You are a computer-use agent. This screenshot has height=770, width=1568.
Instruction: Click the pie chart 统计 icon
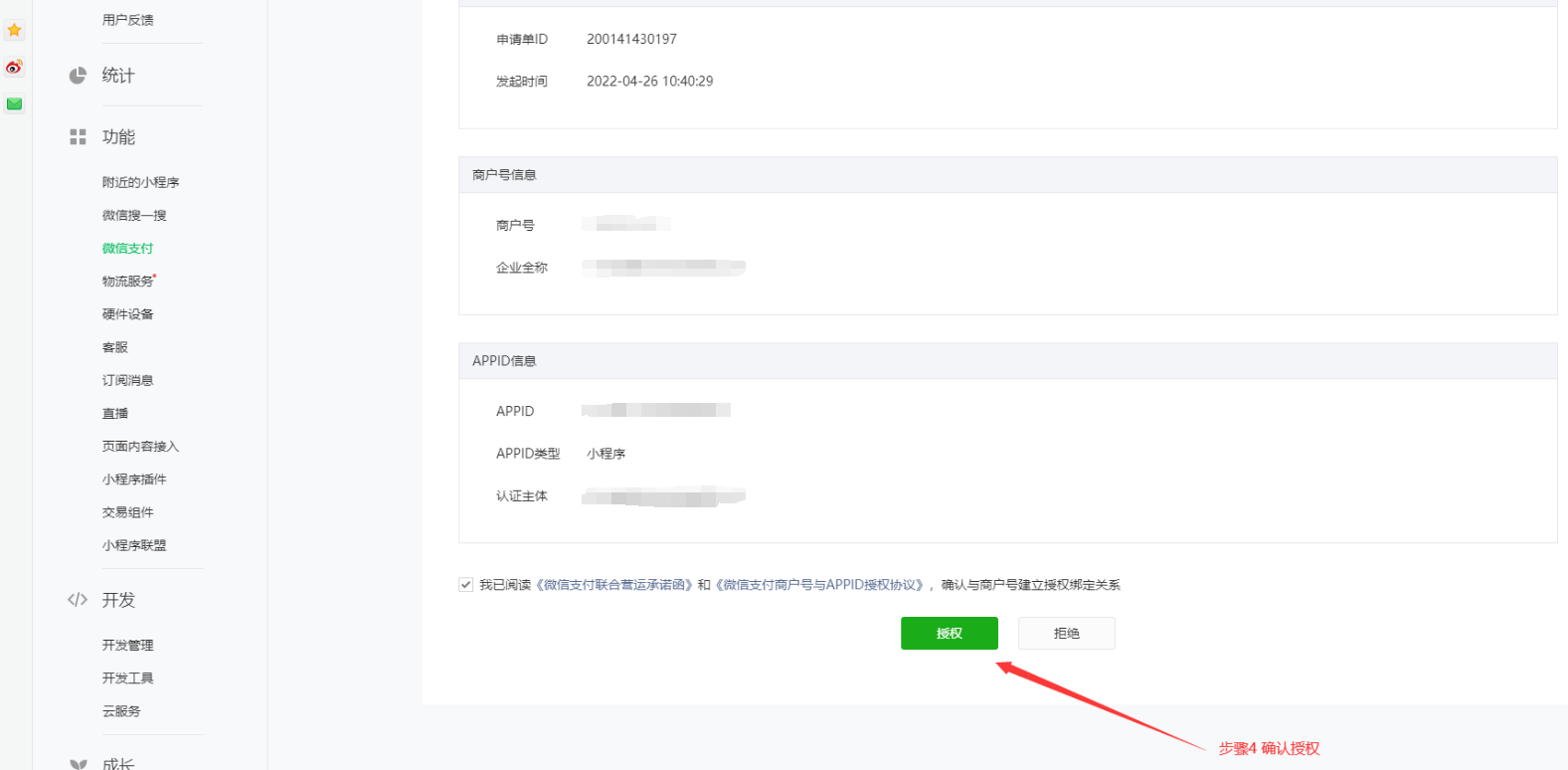tap(78, 76)
